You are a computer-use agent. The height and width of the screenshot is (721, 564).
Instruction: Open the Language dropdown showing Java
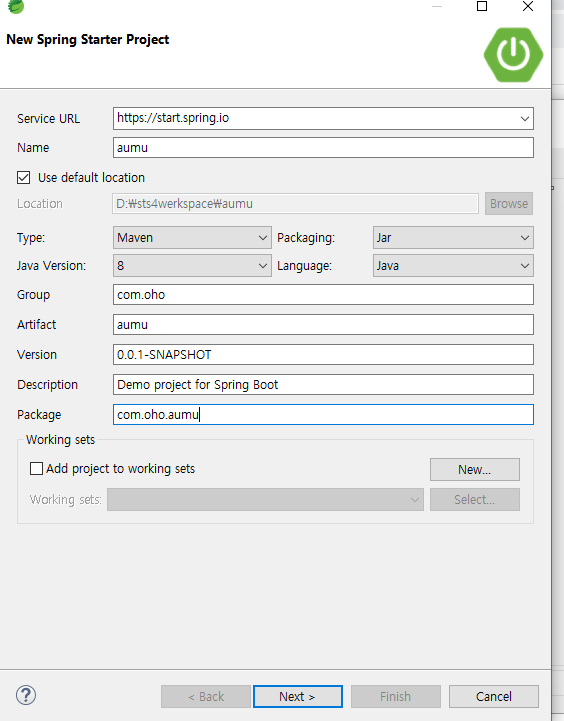(x=453, y=266)
